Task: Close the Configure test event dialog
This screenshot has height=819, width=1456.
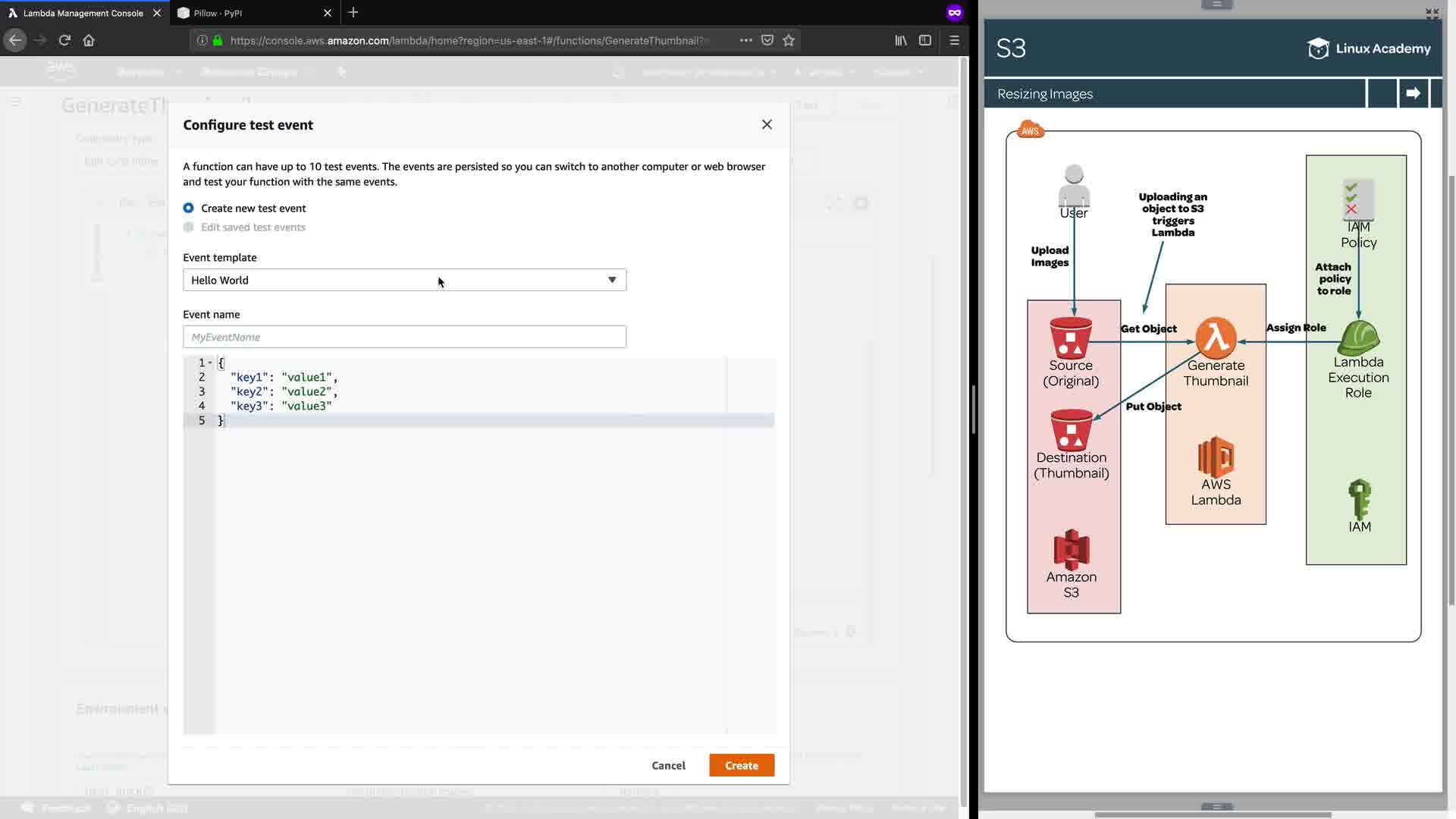Action: pyautogui.click(x=767, y=124)
